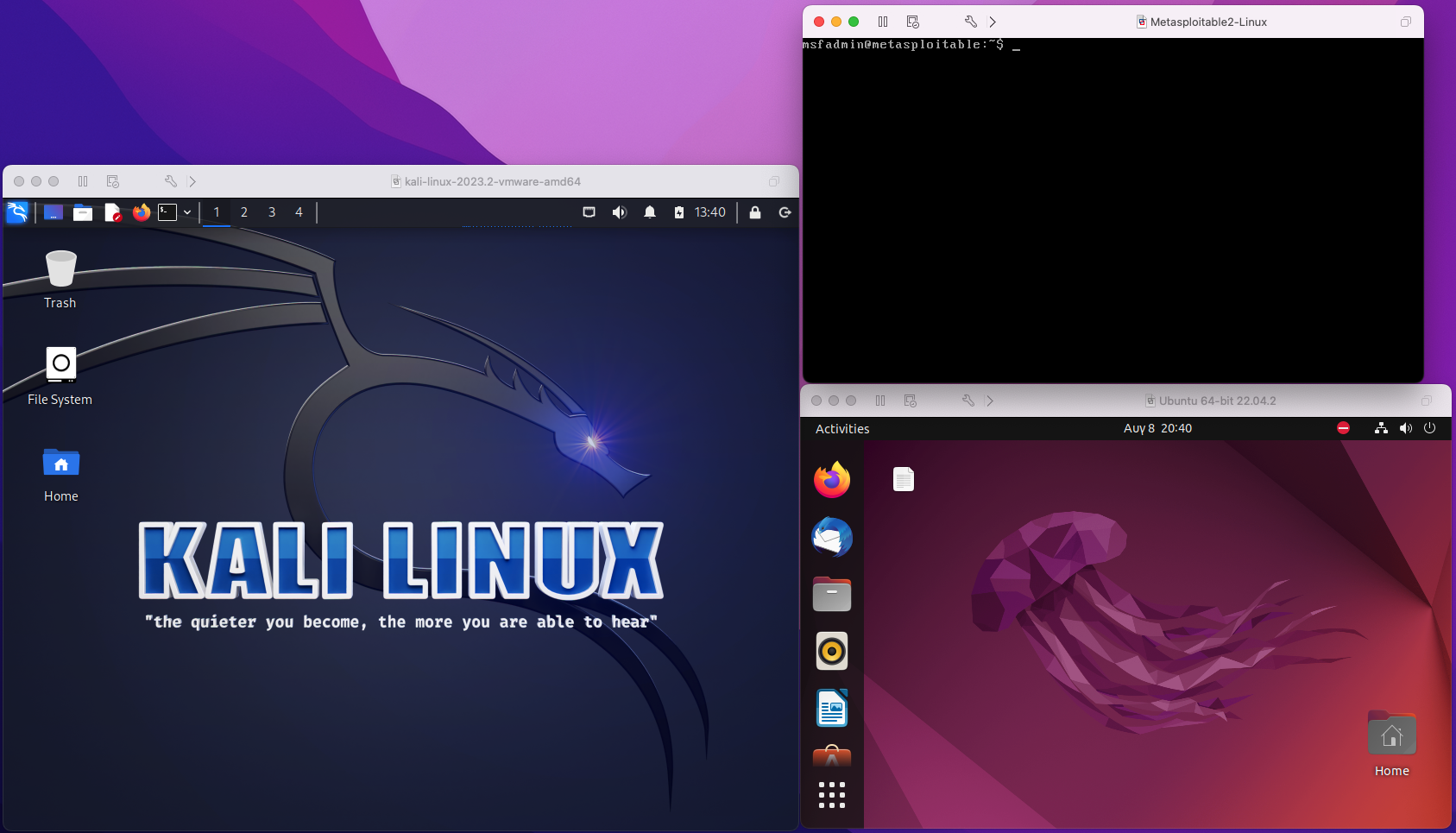Click the resize icon at Kali window's right
The image size is (1456, 833).
coord(774,181)
